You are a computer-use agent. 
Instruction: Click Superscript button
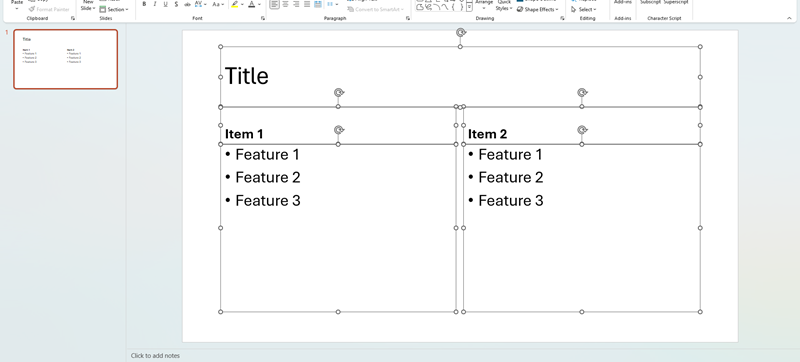[676, 3]
